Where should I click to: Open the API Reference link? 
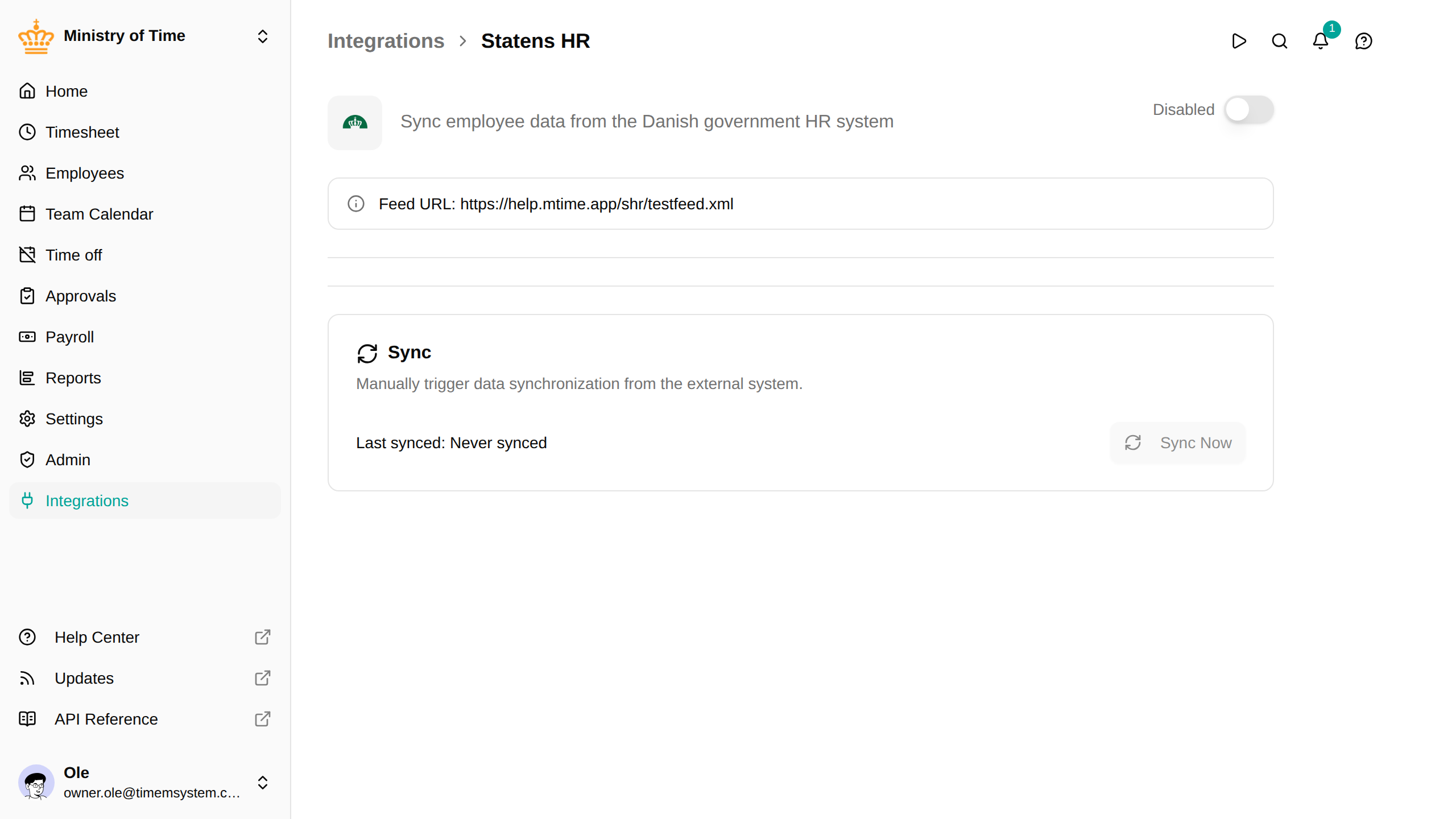coord(145,719)
